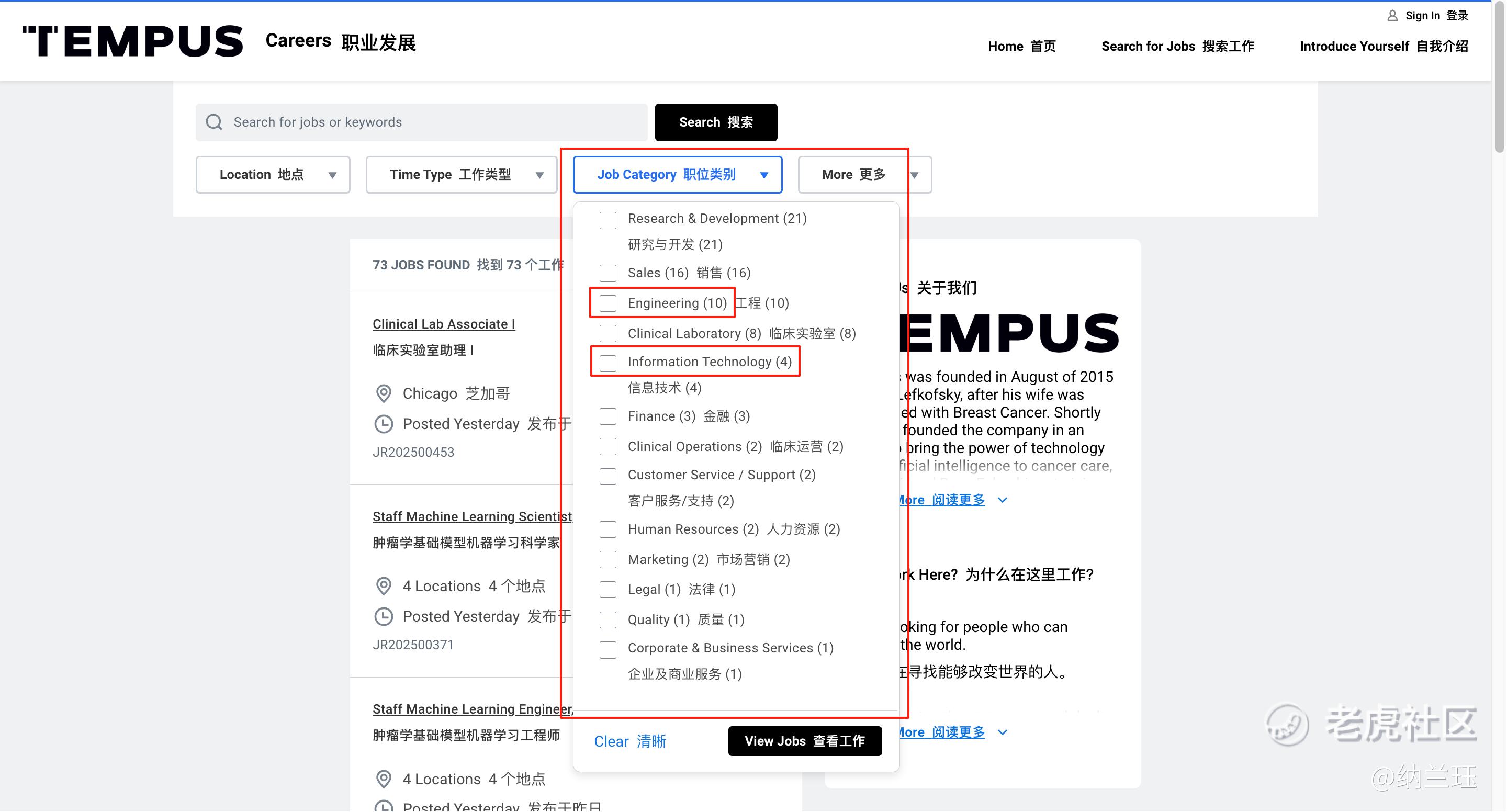Click the Clear link in category panel

tap(629, 741)
